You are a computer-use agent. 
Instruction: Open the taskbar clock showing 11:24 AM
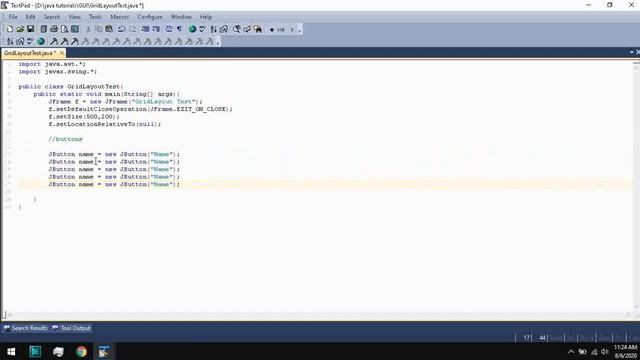click(625, 351)
